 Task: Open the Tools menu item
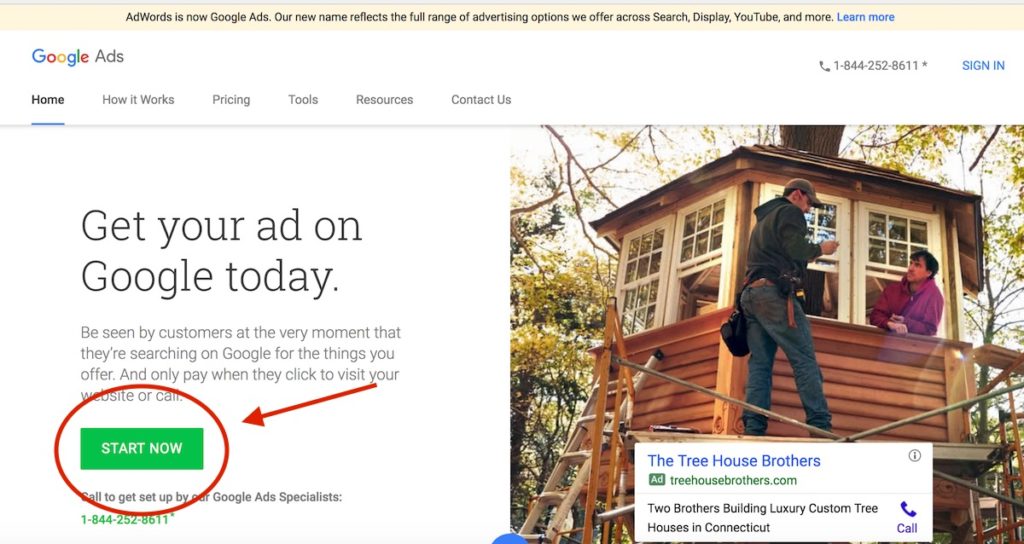tap(303, 100)
